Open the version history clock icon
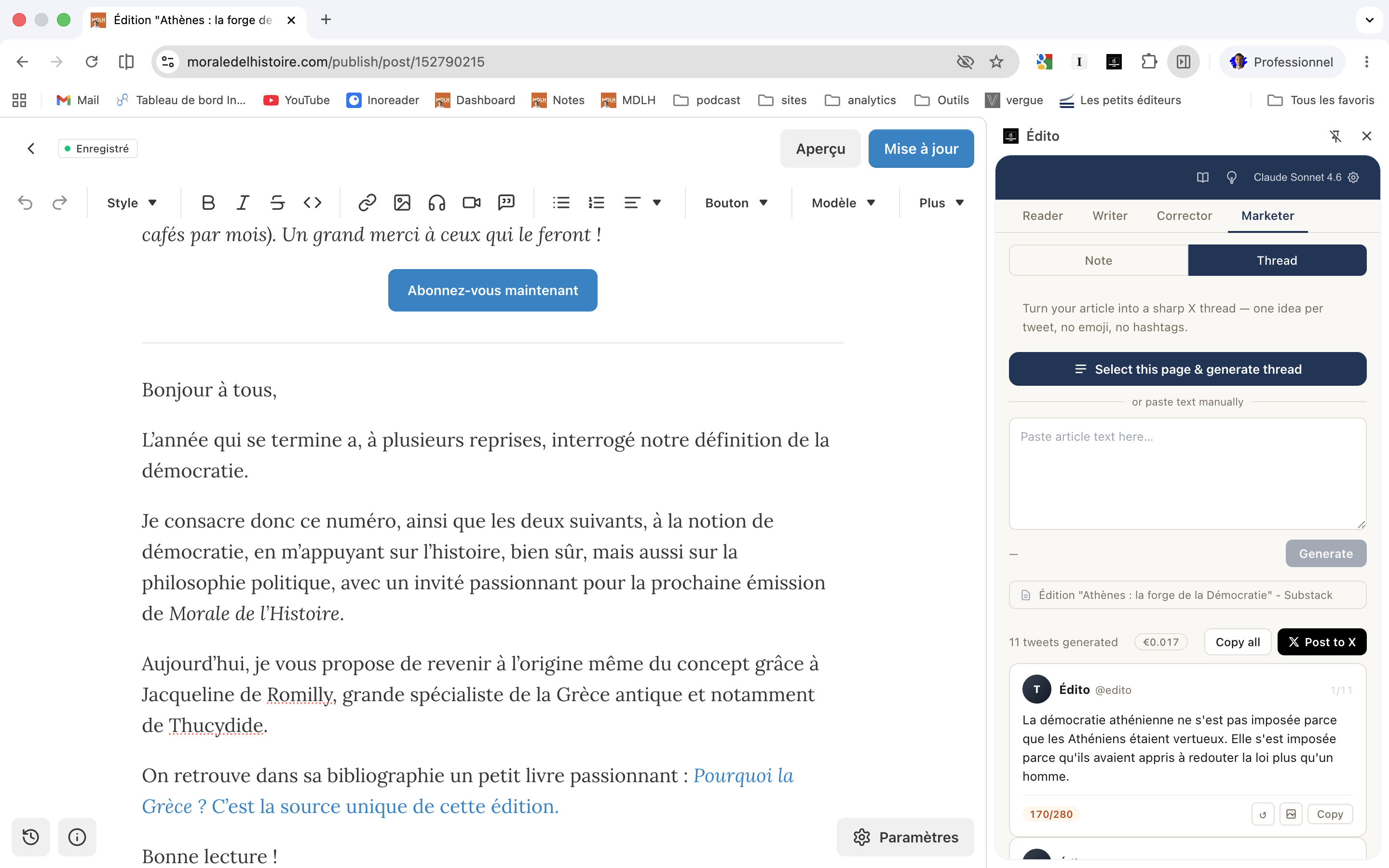Image resolution: width=1389 pixels, height=868 pixels. (x=31, y=837)
